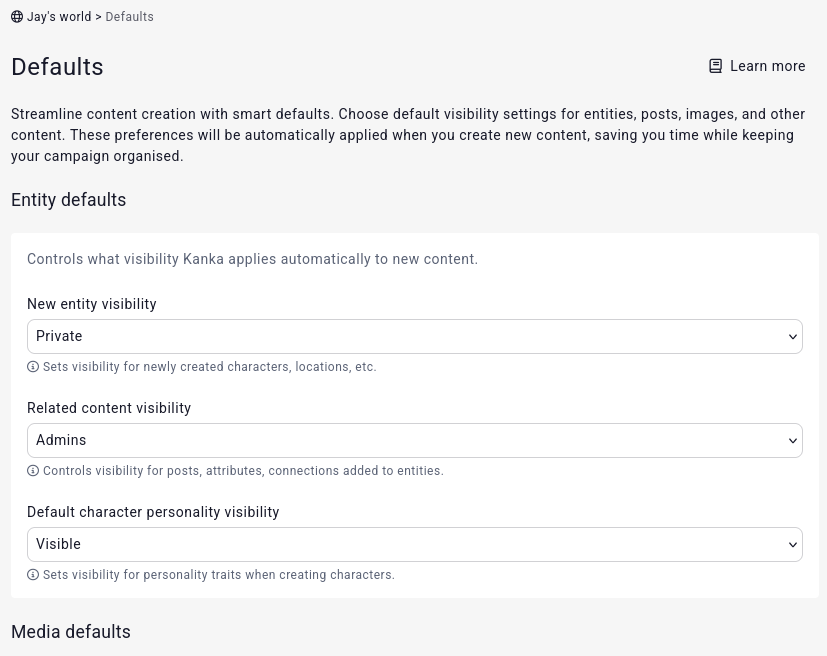Click chevron arrow on the Visible select box

[x=793, y=545]
